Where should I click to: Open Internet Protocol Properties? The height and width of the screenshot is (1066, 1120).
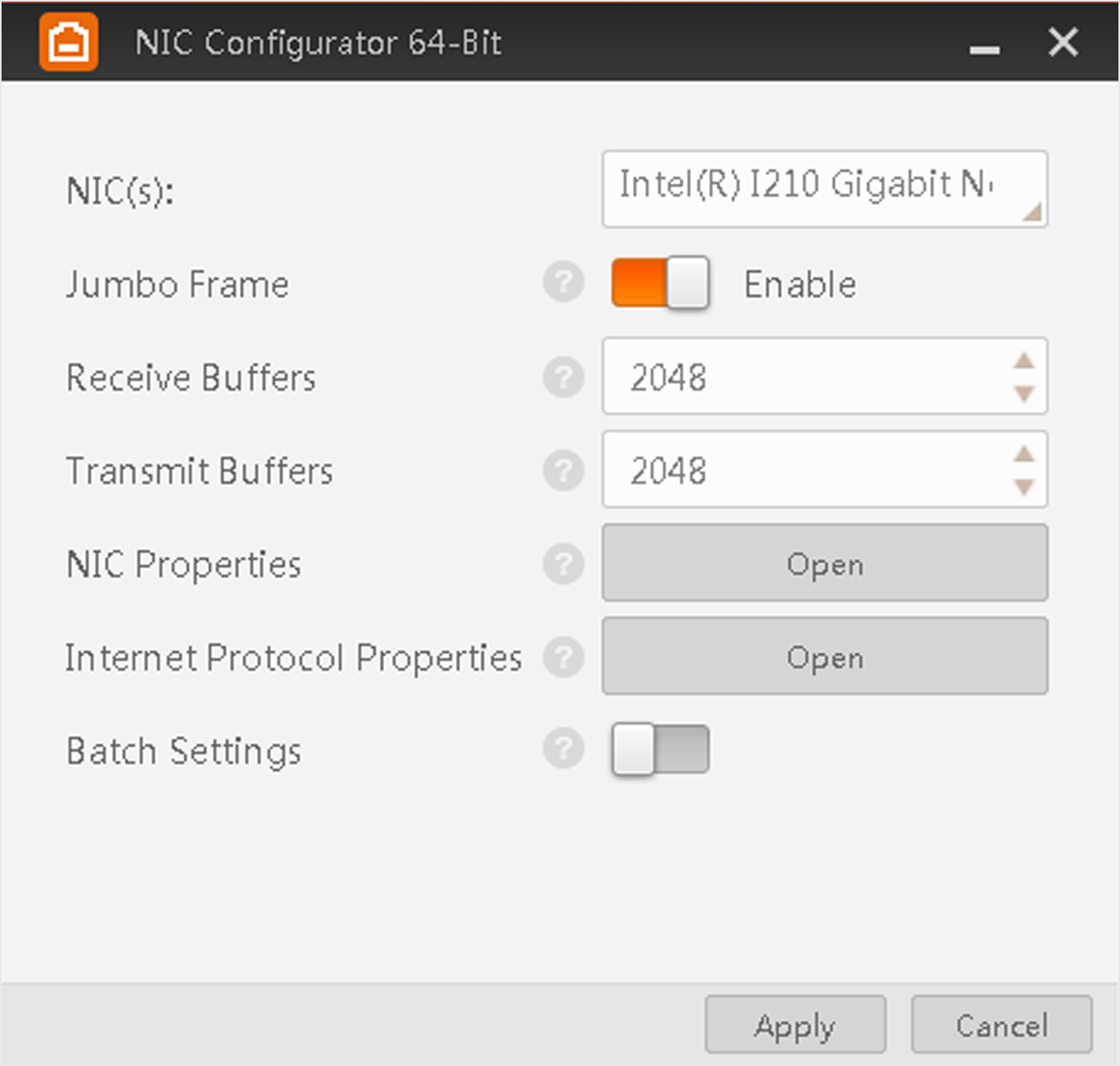point(824,656)
